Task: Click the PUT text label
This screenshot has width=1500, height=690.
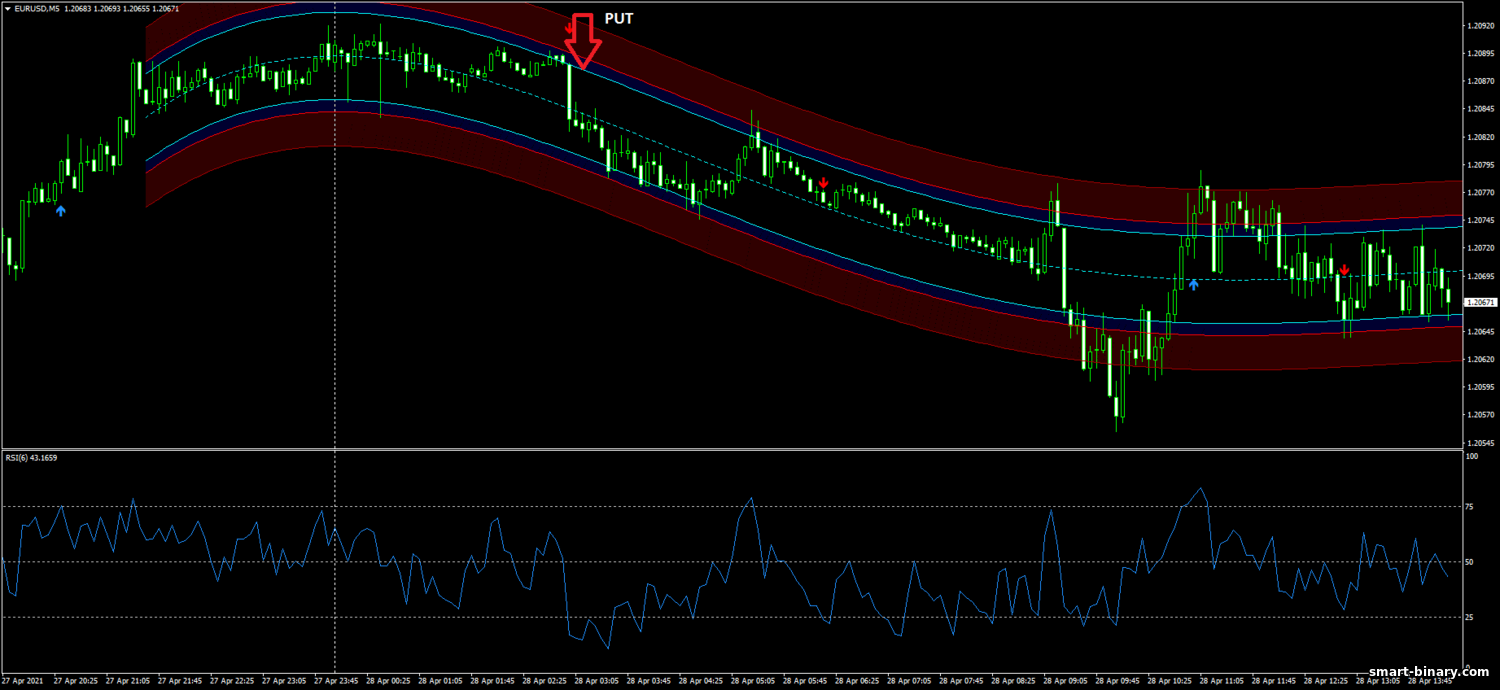Action: 619,19
